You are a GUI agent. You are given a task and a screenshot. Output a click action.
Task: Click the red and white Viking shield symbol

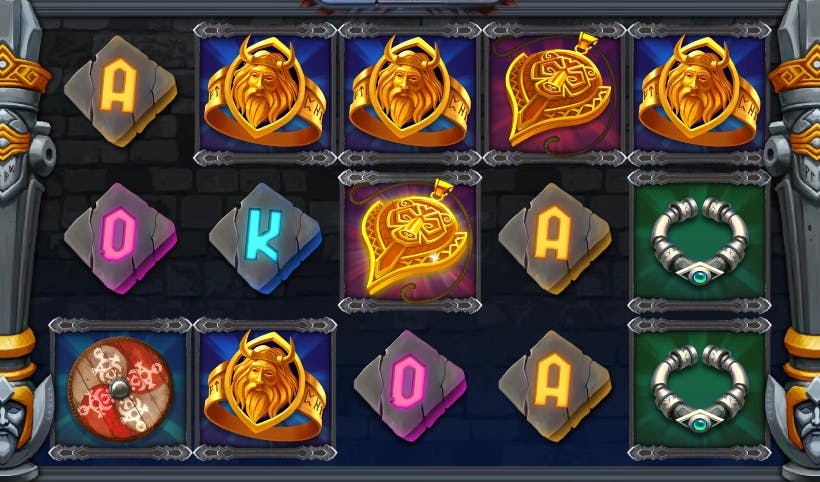point(121,388)
